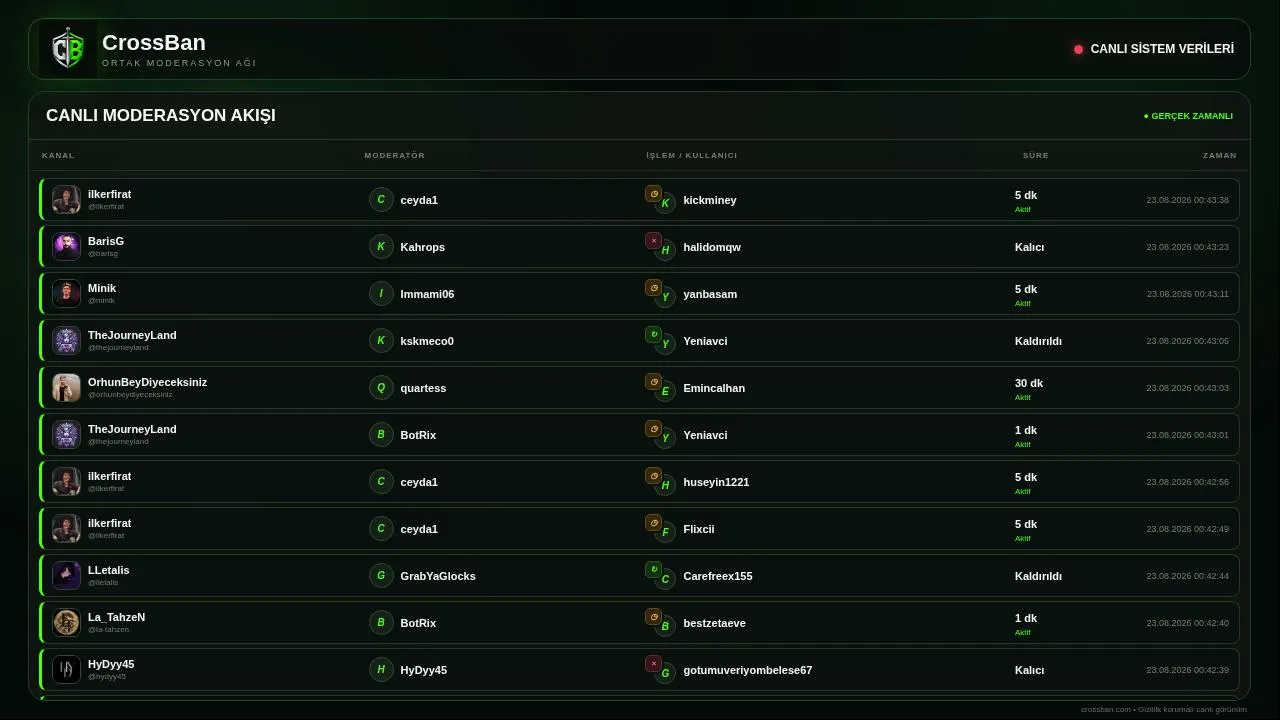The image size is (1280, 720).
Task: Click username Emincalhan in feed
Action: click(714, 388)
